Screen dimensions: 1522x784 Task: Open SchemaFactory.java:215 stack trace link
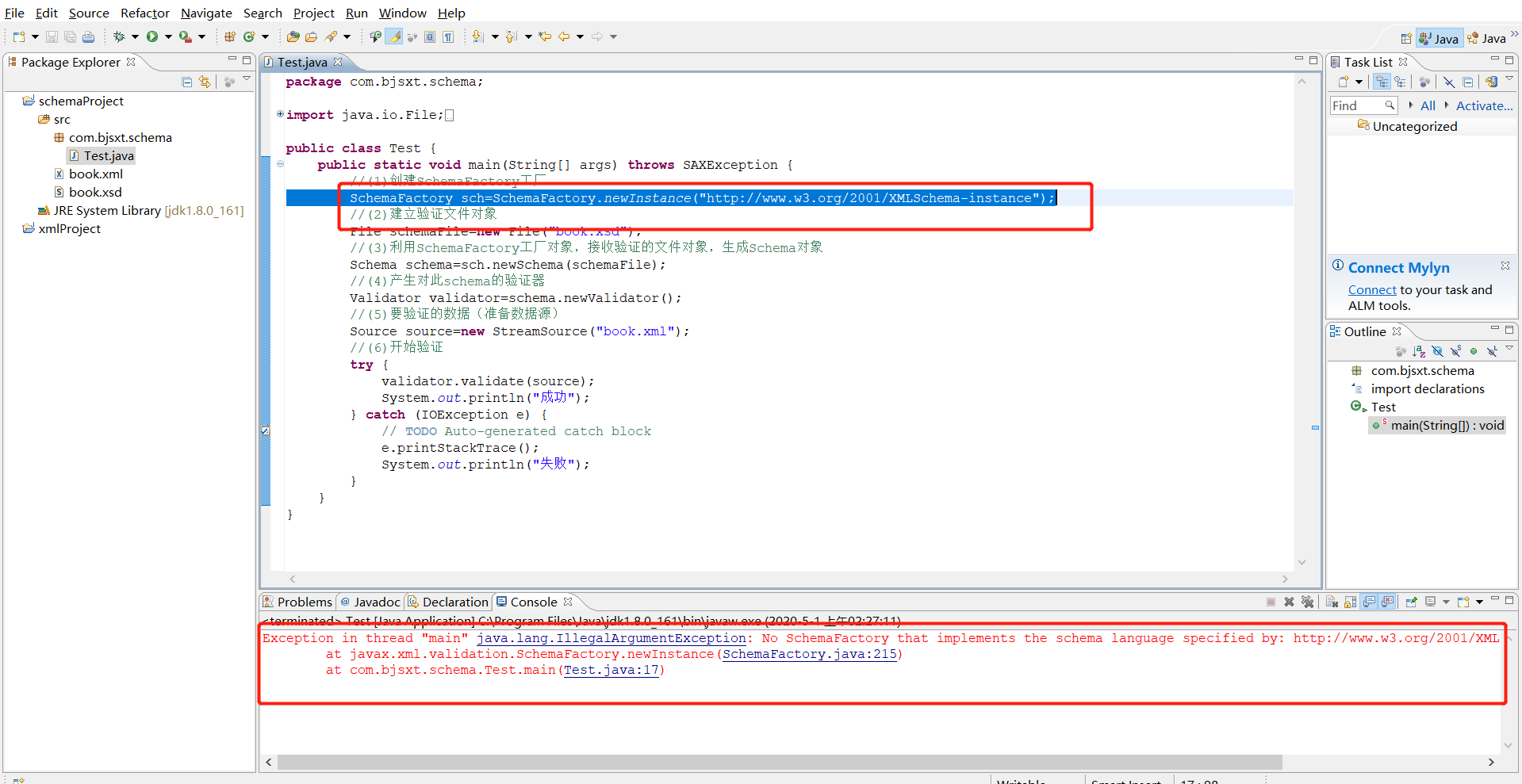point(810,654)
